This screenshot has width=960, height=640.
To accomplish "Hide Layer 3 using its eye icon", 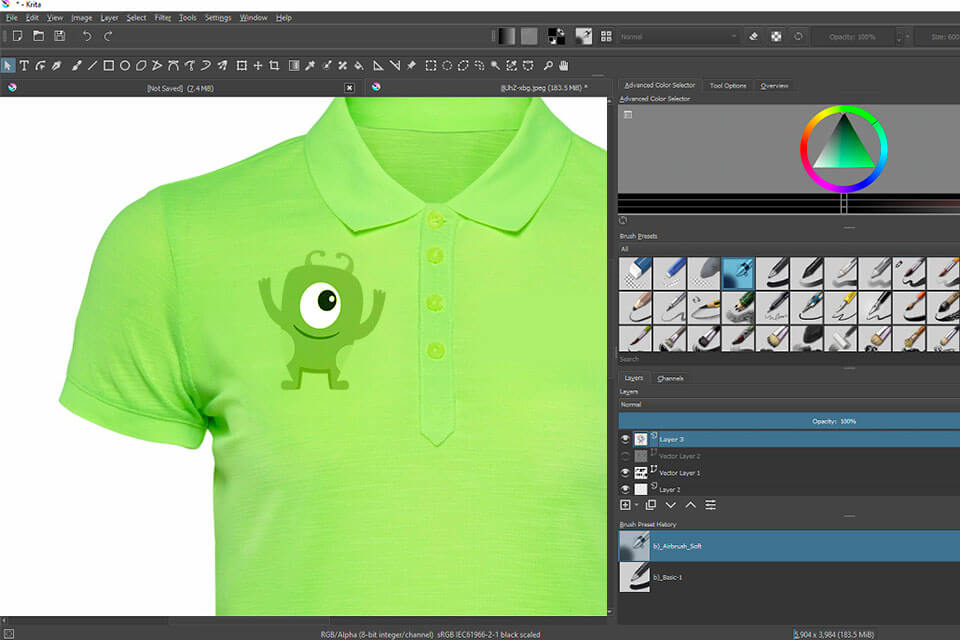I will point(626,439).
